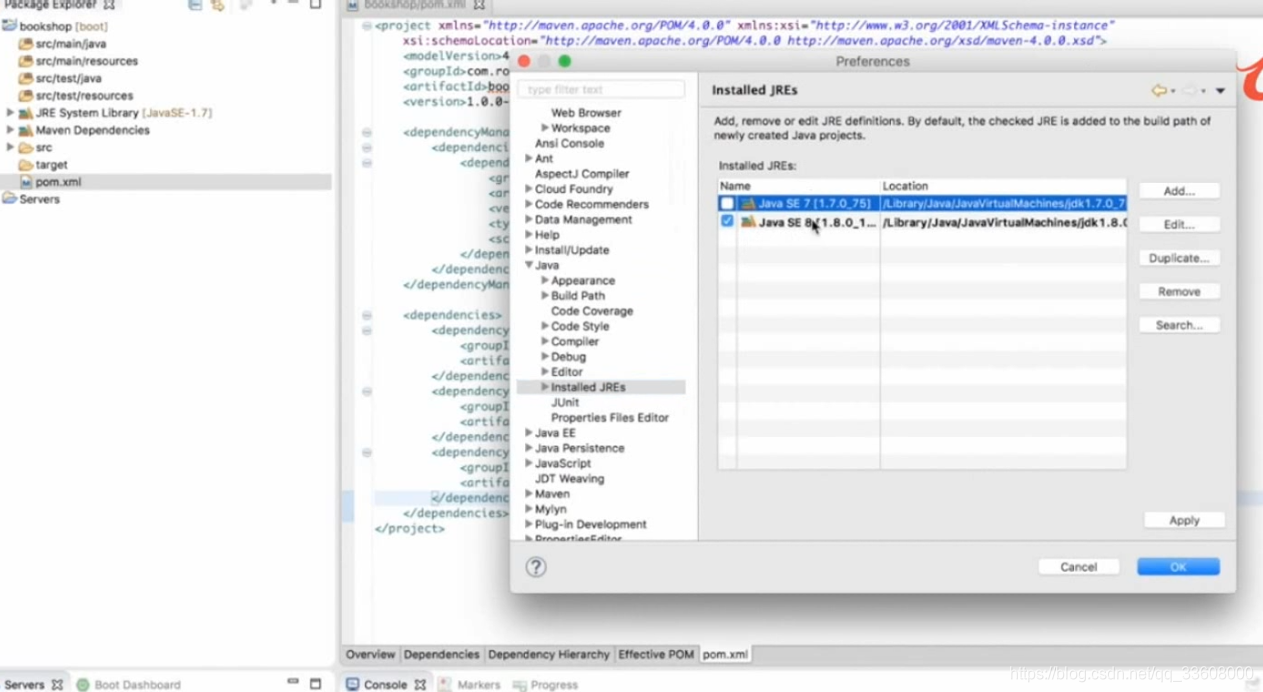Select Code Coverage preference item
Screen dimensions: 1263x692
592,311
